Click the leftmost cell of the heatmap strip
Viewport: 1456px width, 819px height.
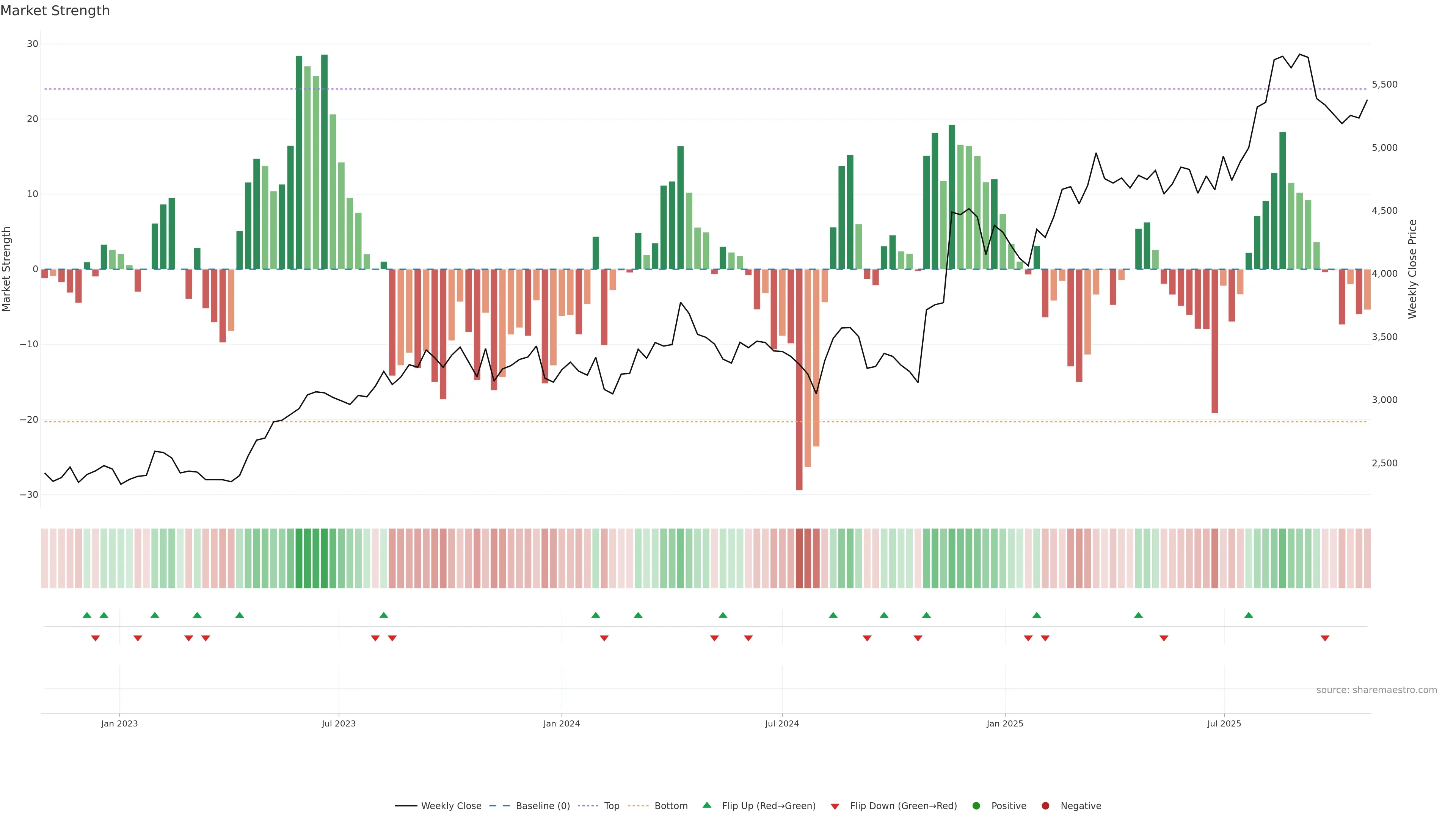click(x=45, y=558)
